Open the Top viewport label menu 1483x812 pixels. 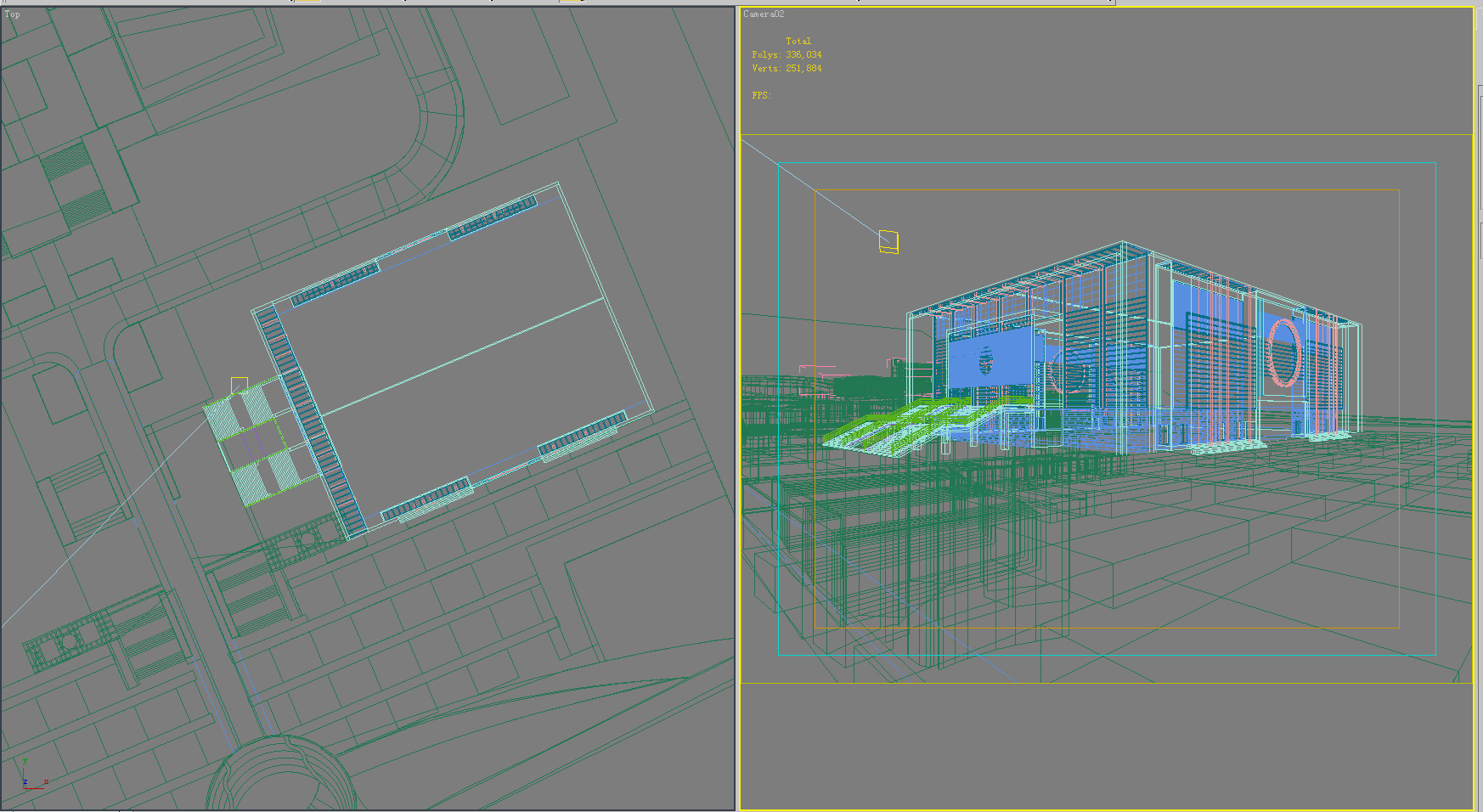12,14
